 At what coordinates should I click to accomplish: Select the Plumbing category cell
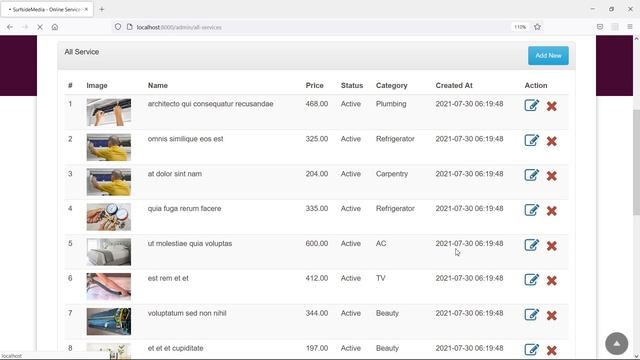point(391,104)
